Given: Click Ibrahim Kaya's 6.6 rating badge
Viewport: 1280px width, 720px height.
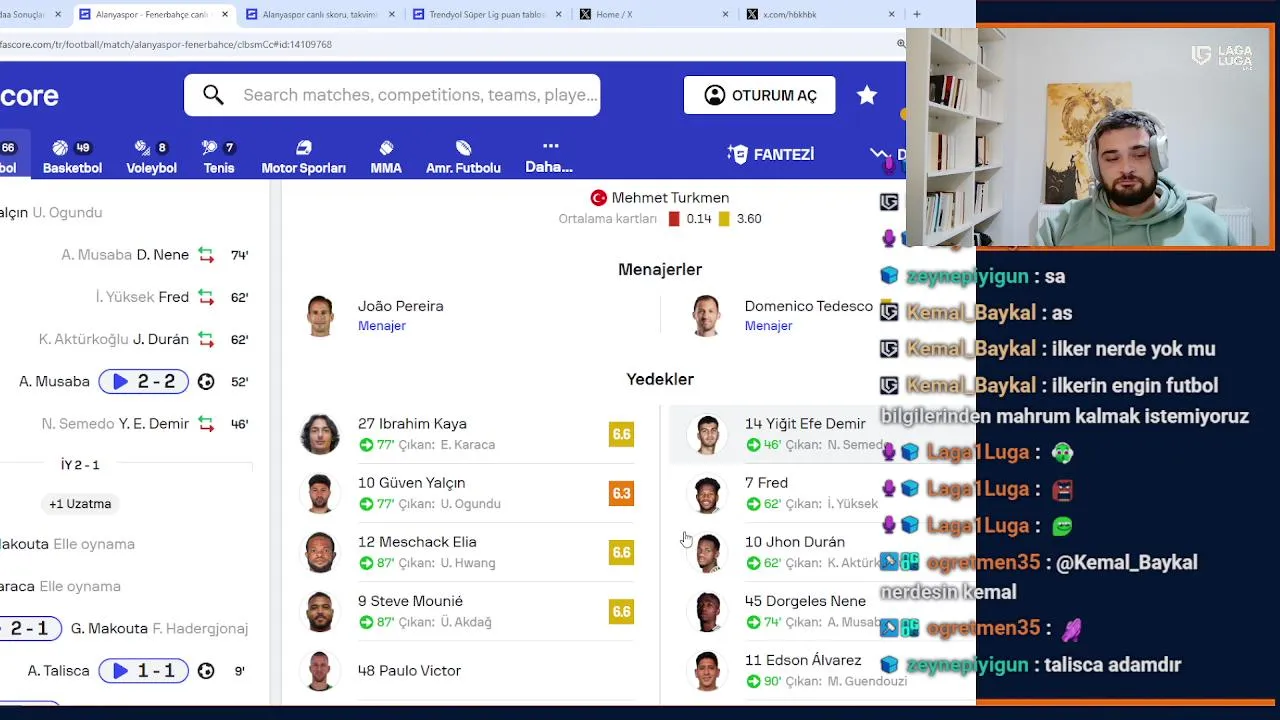Looking at the screenshot, I should (x=621, y=434).
